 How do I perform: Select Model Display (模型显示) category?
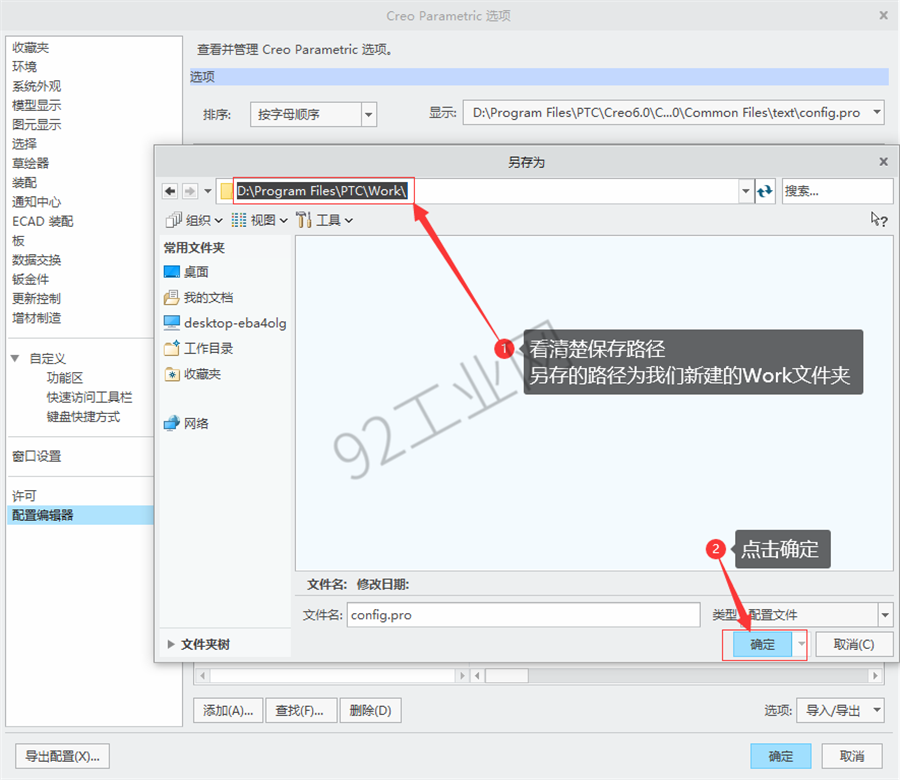pos(37,106)
